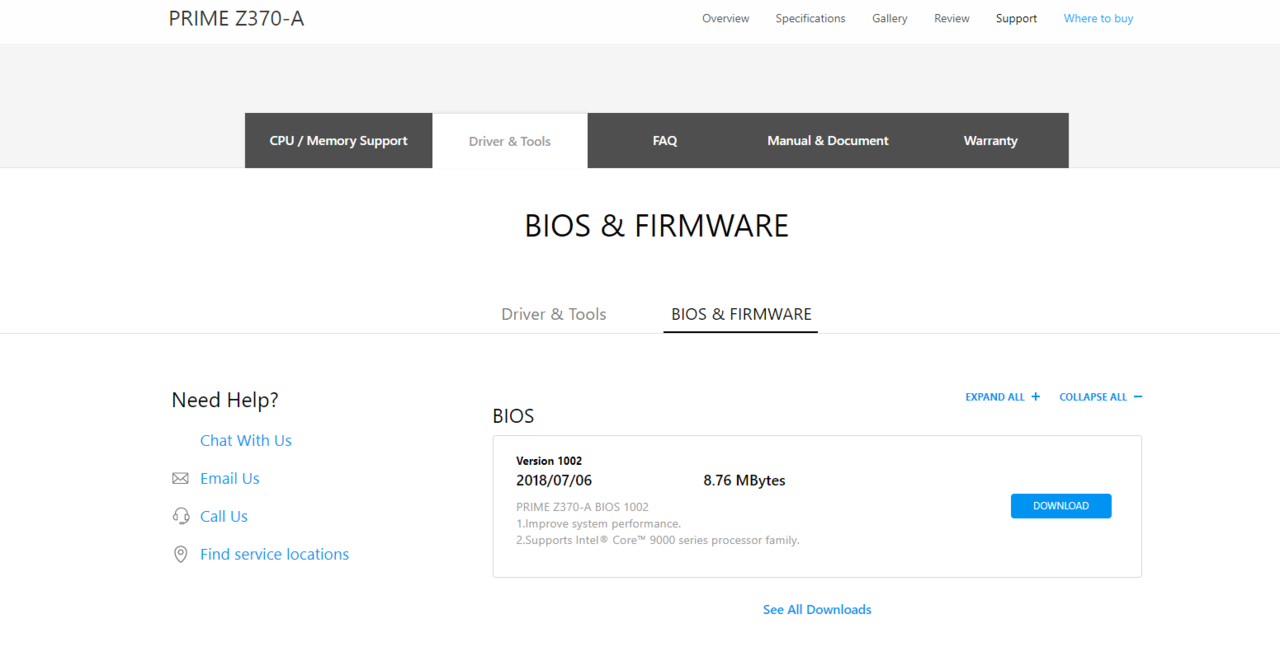The height and width of the screenshot is (647, 1280).
Task: Click the Need Help? heading
Action: pyautogui.click(x=225, y=400)
